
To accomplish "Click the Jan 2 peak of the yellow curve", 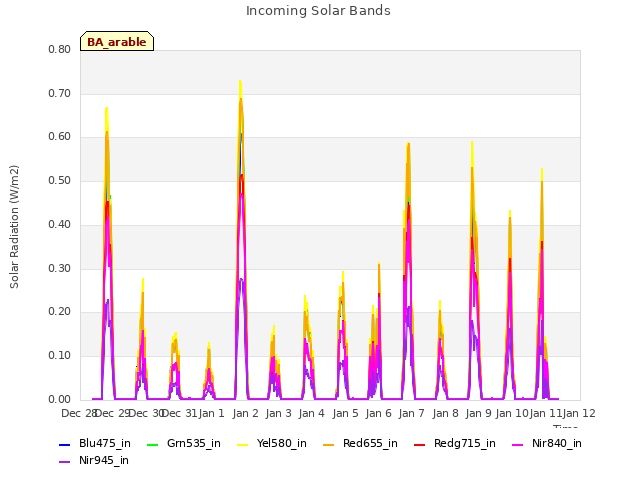I will click(240, 81).
